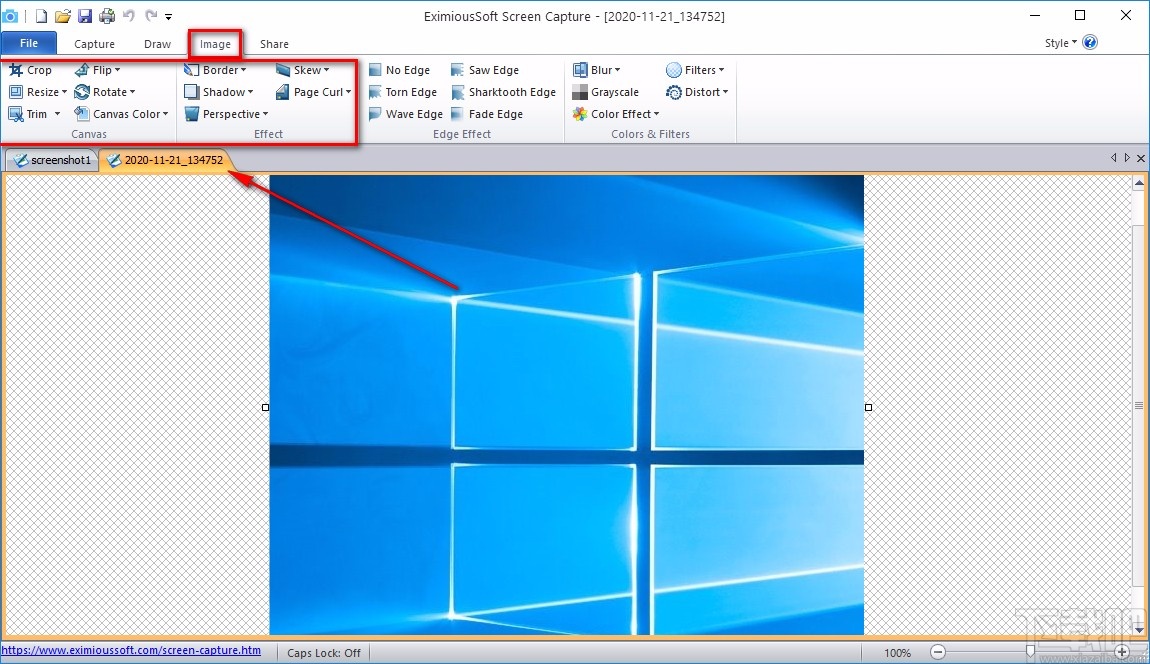Click the Color Effect icon
The image size is (1150, 664).
pyautogui.click(x=580, y=114)
